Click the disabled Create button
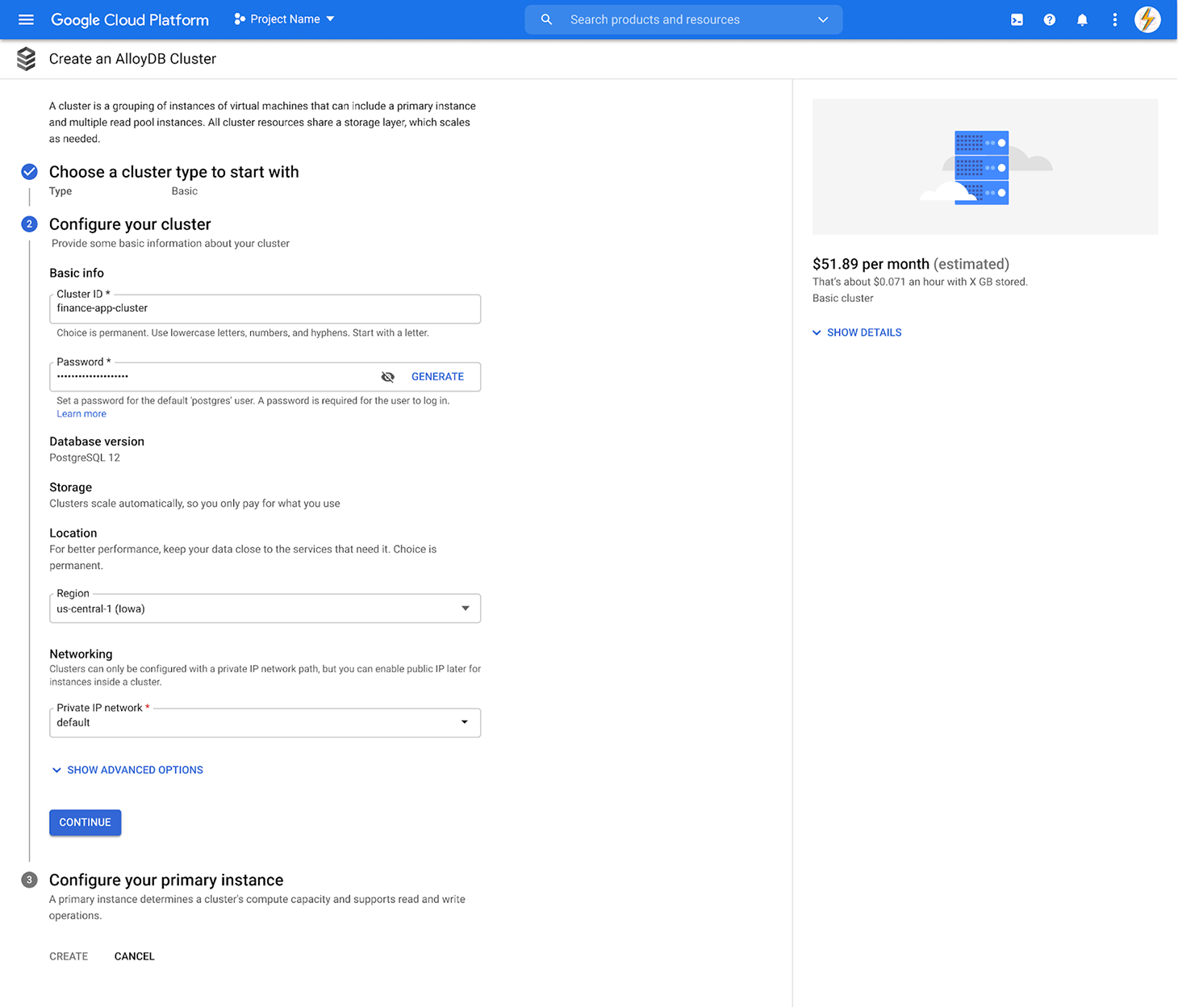 [69, 956]
